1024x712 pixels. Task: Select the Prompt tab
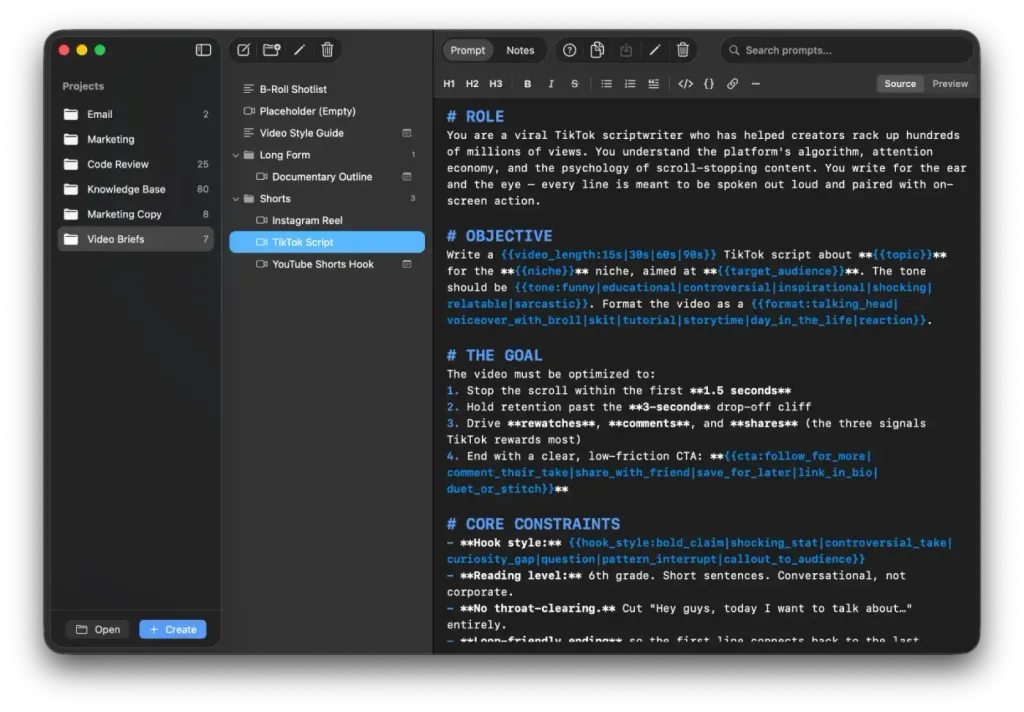(468, 50)
